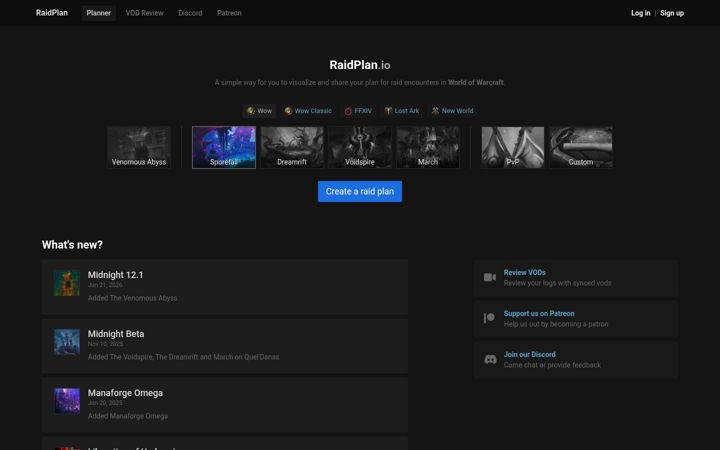This screenshot has height=450, width=720.
Task: Click 'Help us out by becoming a patron'
Action: click(x=556, y=324)
